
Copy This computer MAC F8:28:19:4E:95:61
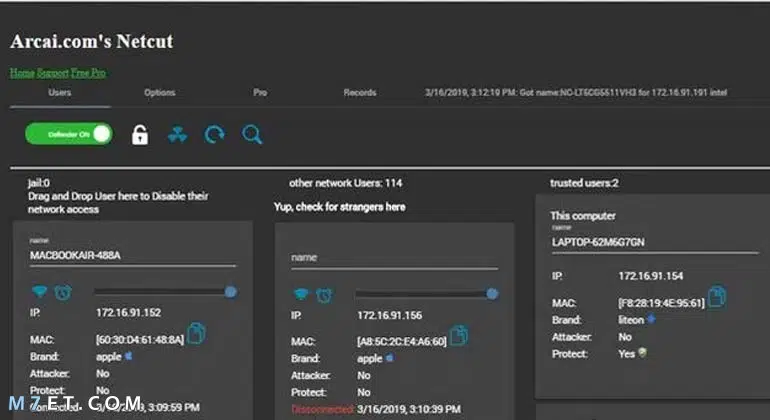716,297
